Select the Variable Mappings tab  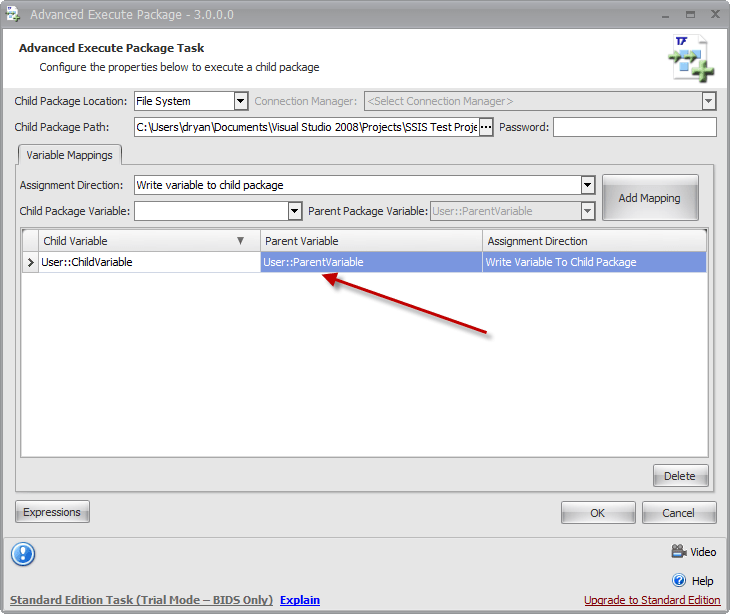(69, 155)
